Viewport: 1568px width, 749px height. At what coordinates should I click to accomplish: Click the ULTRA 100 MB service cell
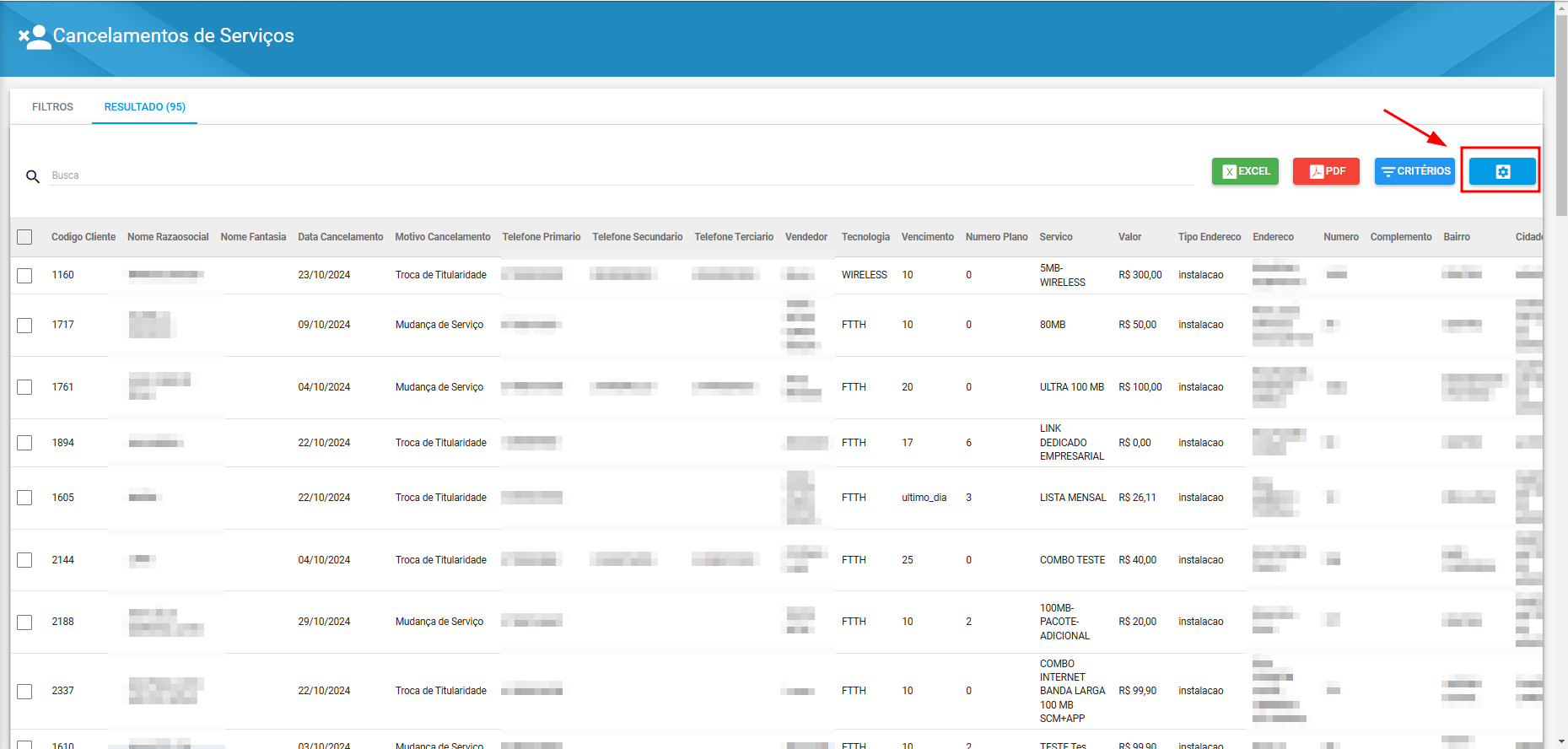pos(1072,387)
